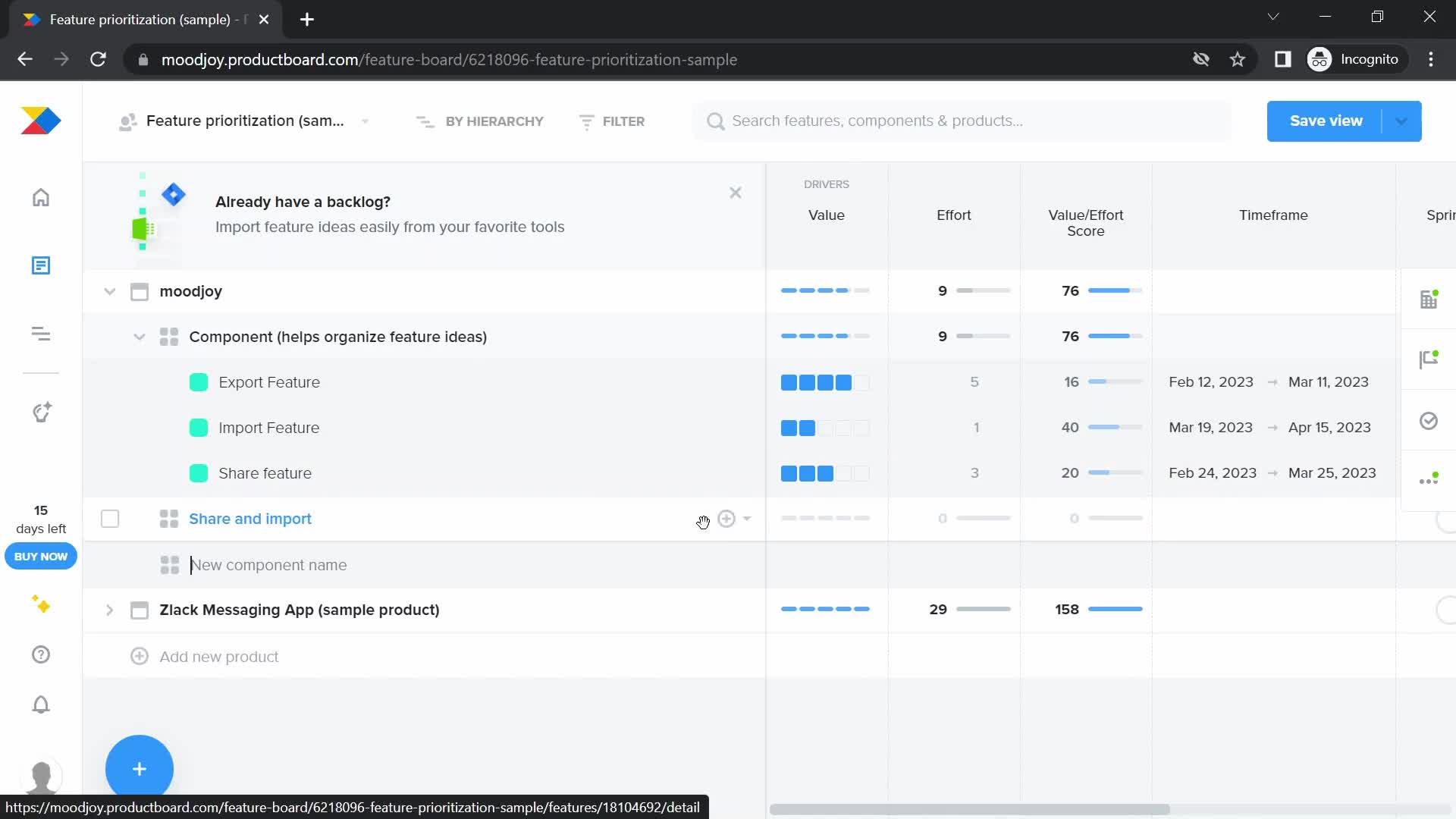1456x819 pixels.
Task: Click the Save view button
Action: coord(1326,121)
